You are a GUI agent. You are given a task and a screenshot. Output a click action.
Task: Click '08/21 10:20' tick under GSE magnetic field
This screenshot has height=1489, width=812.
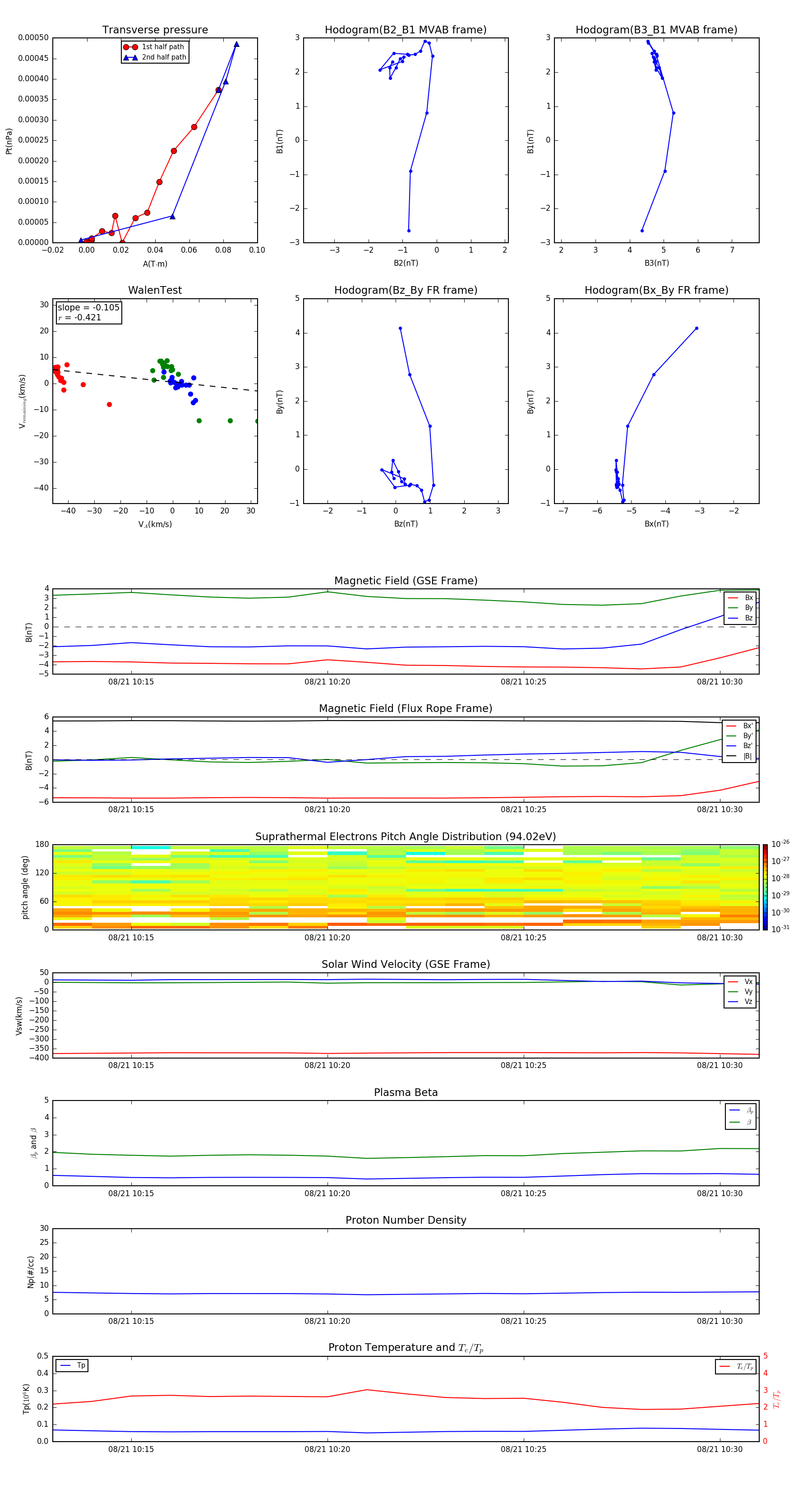point(327,682)
